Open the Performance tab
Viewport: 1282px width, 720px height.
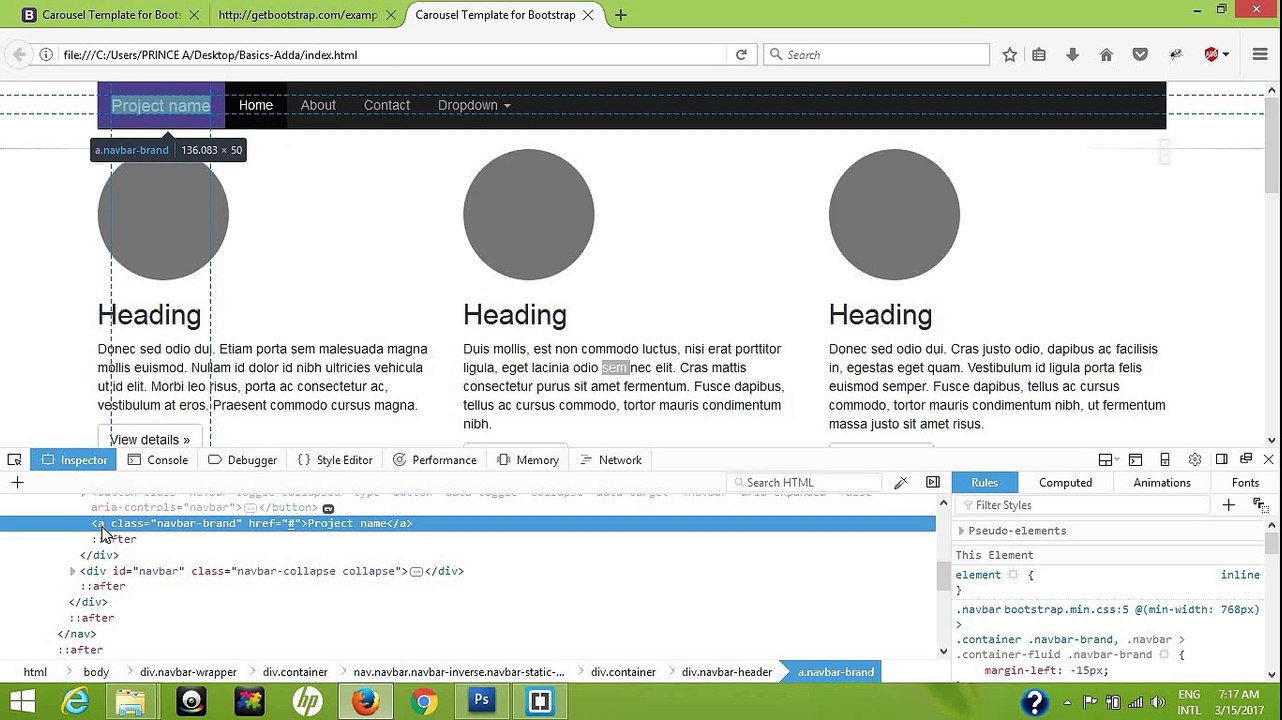434,460
